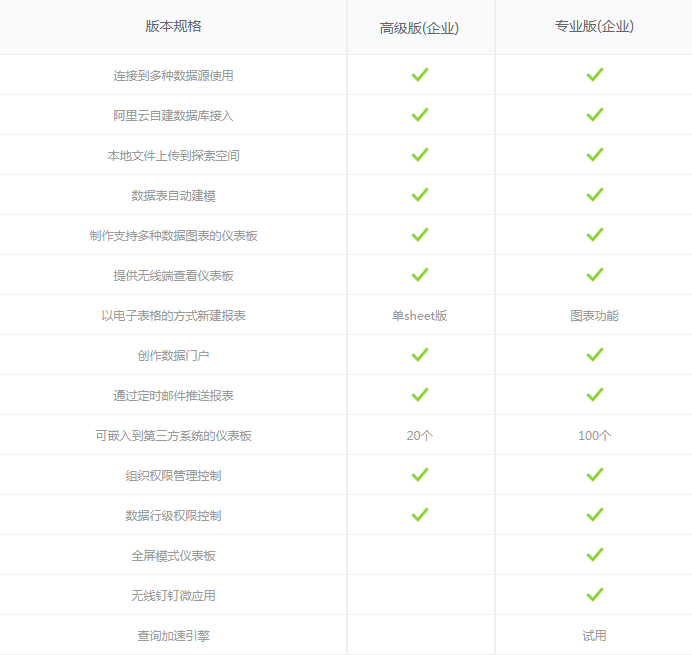
Task: Click 高级版 checkmark for 提供无线端查看仪表板
Action: click(x=420, y=275)
